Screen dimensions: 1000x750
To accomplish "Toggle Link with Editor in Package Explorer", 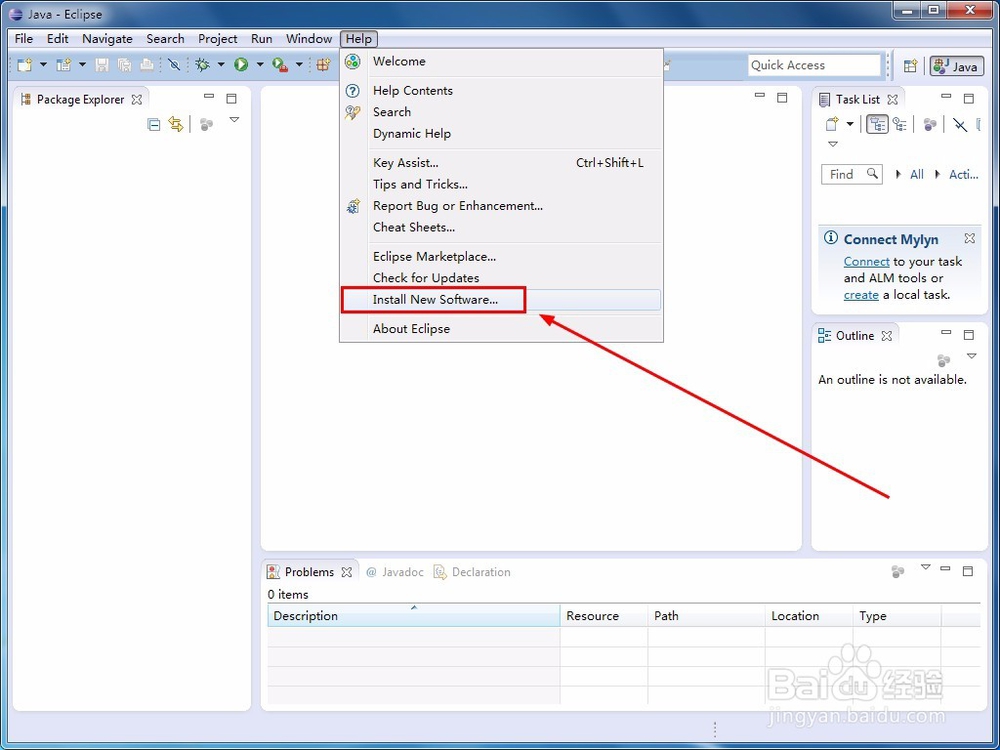I will [x=176, y=124].
